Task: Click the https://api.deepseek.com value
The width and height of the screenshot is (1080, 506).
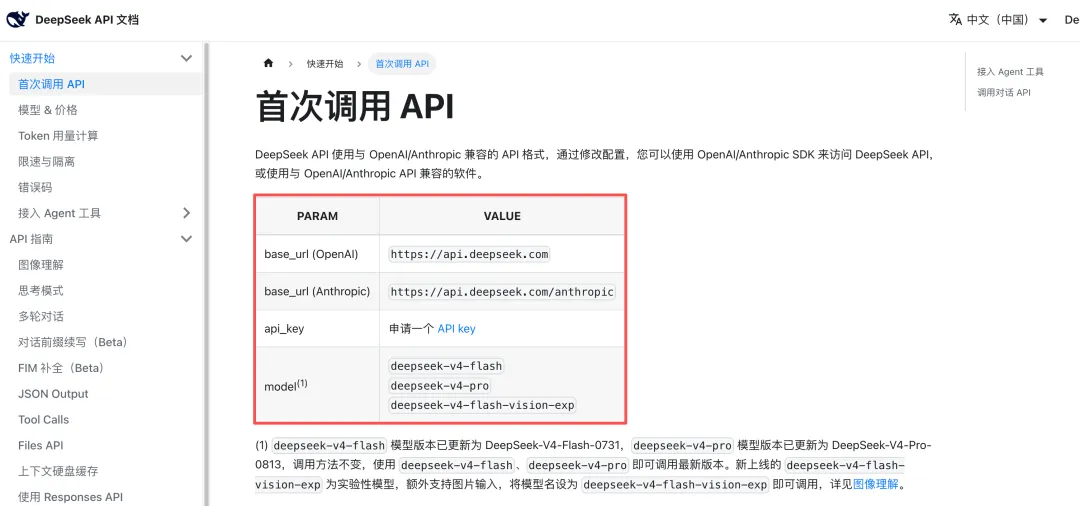Action: pyautogui.click(x=470, y=254)
